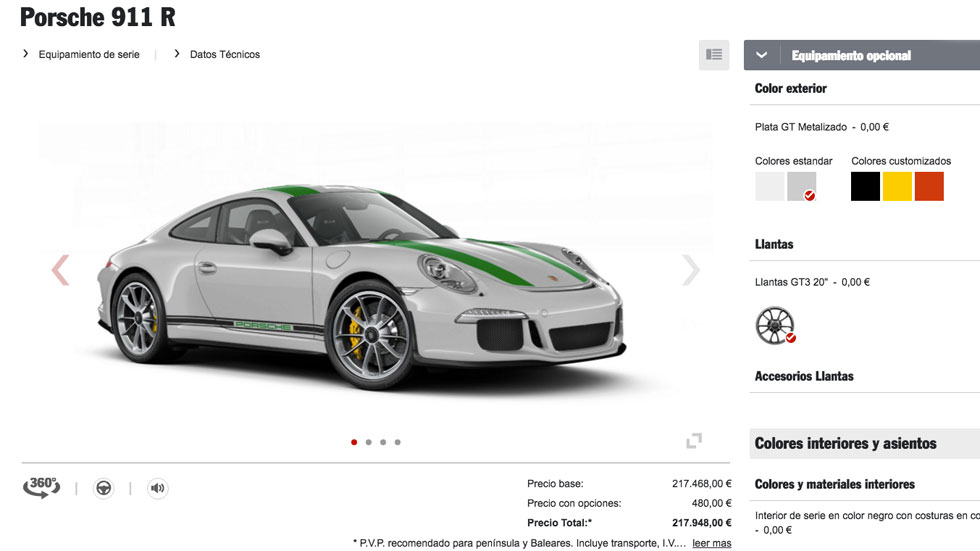Open Colores interiores y asientos section
Screen dimensions: 980x551
pyautogui.click(x=865, y=444)
